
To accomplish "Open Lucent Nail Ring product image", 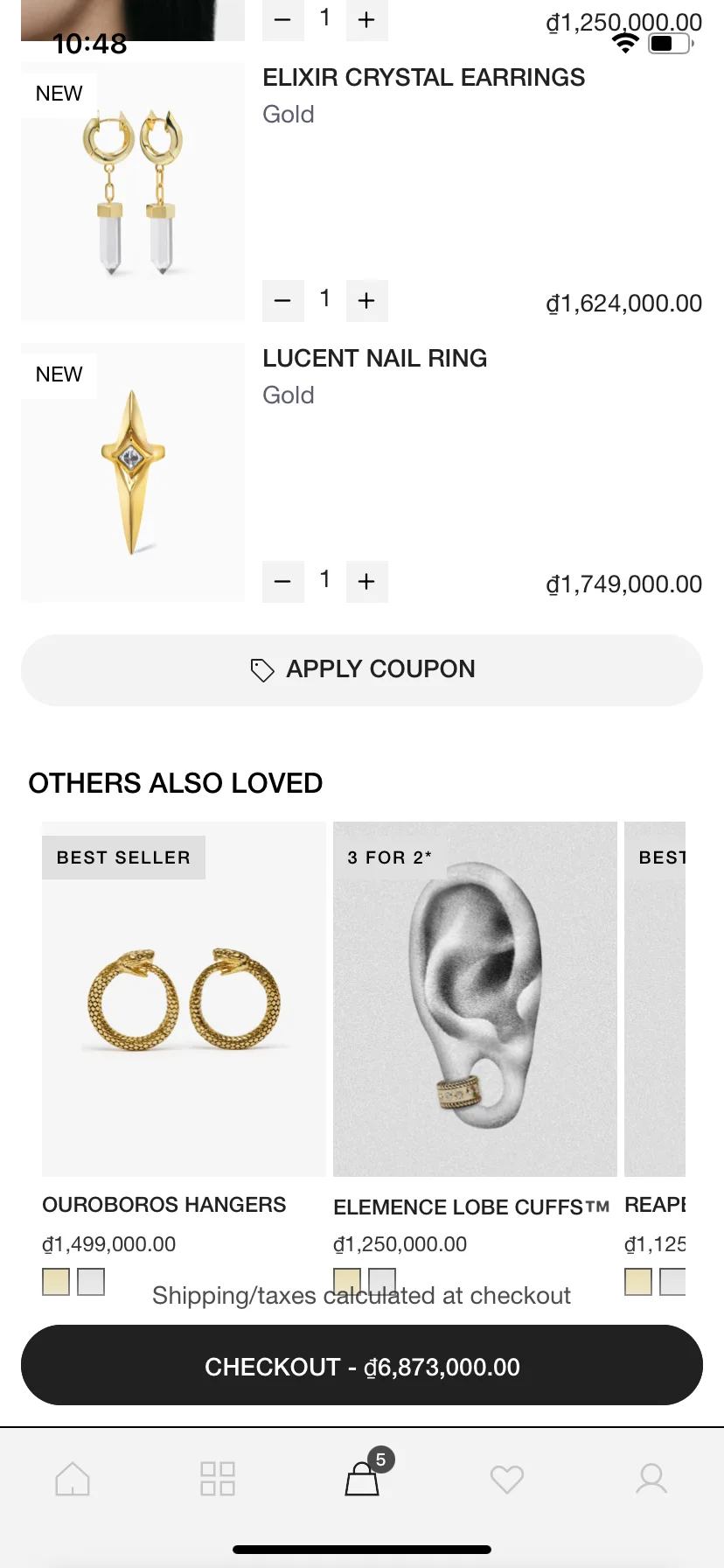I will click(x=133, y=472).
